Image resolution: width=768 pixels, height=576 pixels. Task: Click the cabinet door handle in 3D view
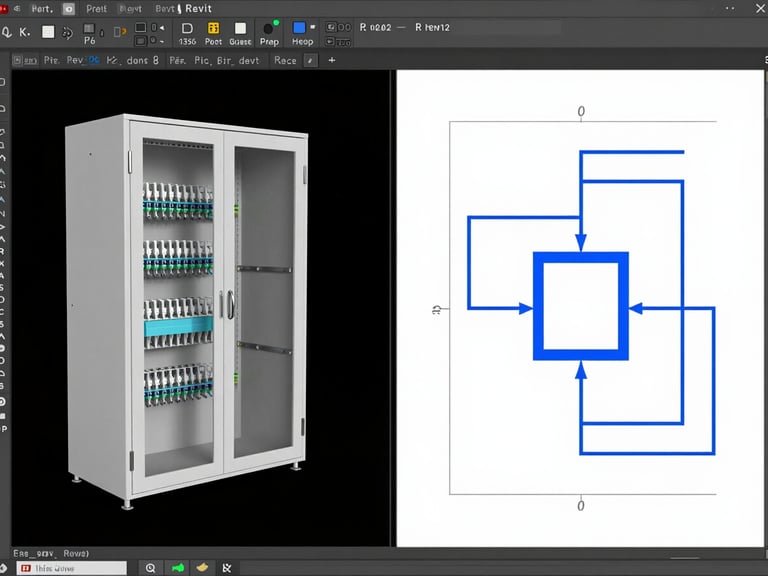pos(231,304)
